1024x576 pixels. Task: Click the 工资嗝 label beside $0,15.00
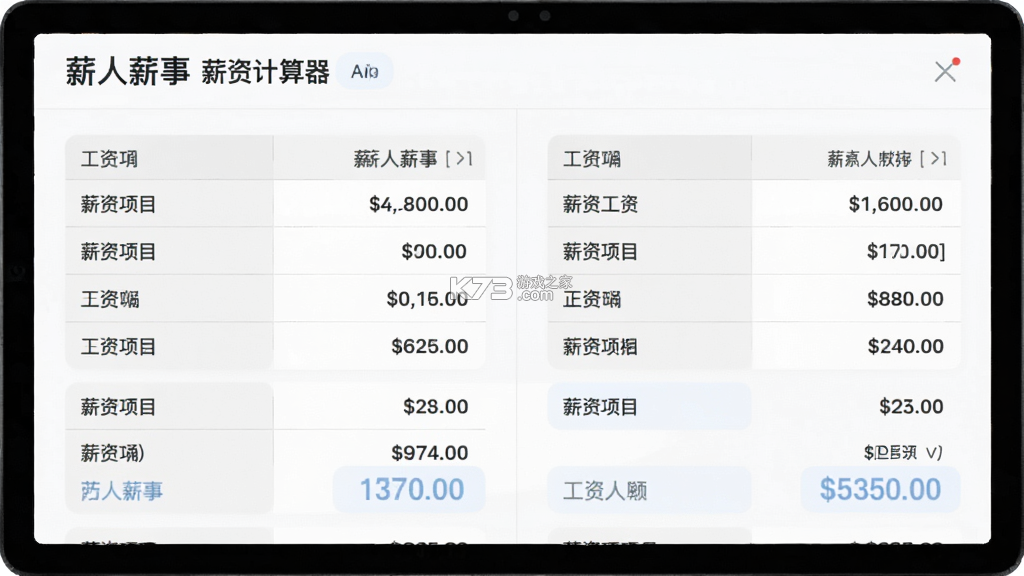110,299
